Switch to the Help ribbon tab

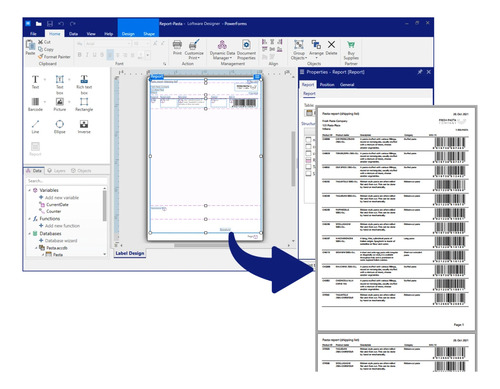coord(108,34)
